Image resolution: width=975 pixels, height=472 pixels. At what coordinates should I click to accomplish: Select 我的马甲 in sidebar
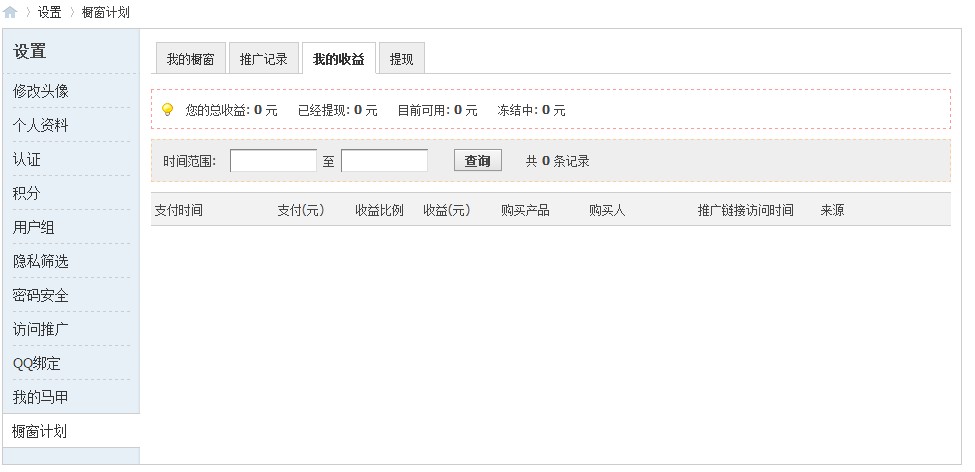click(41, 397)
